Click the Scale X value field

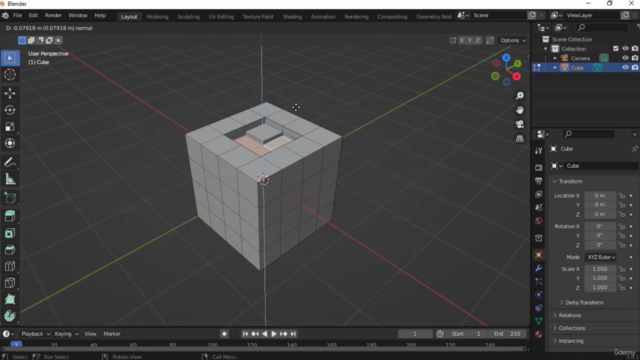pos(600,269)
